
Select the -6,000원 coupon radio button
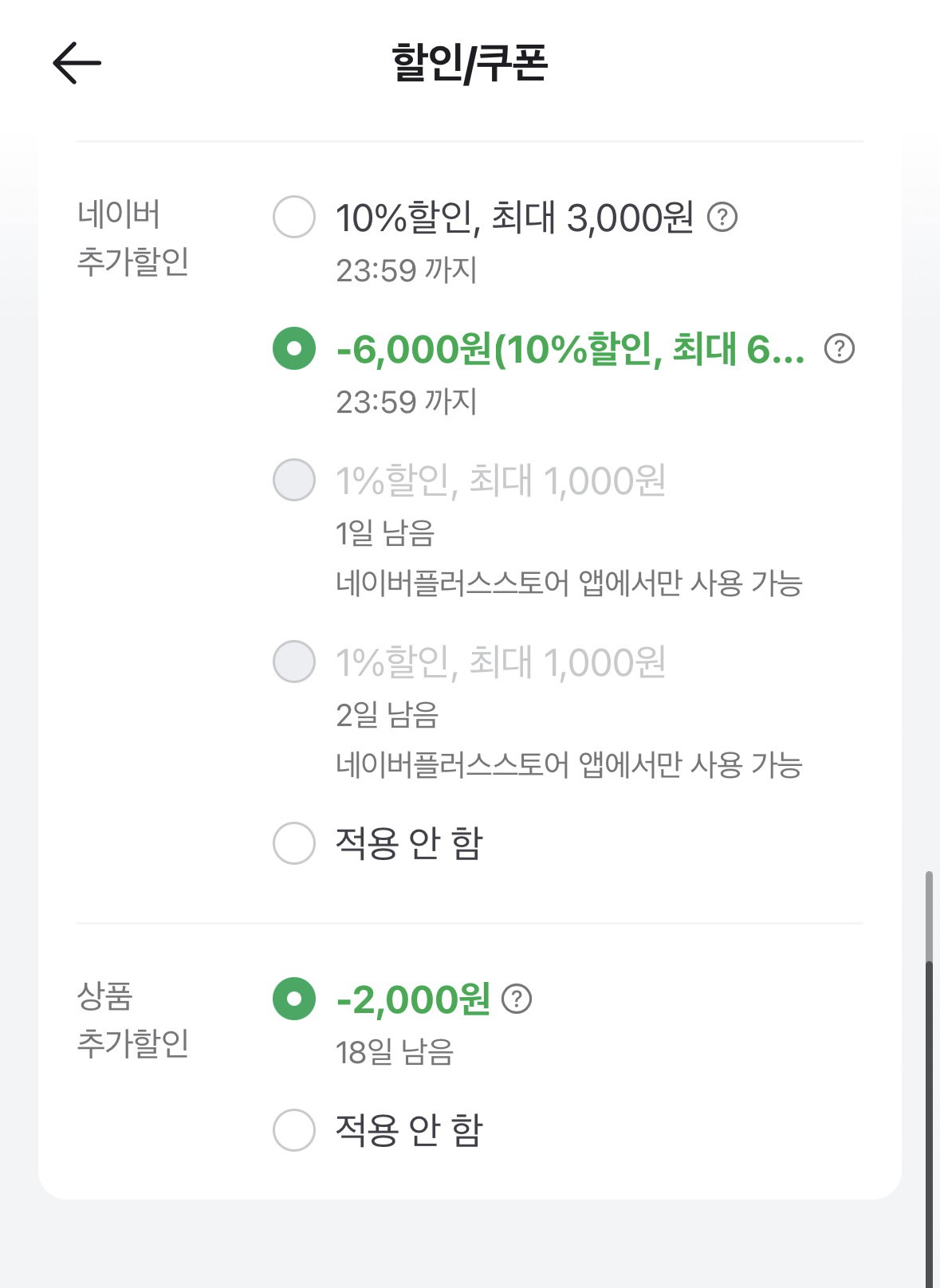point(294,348)
